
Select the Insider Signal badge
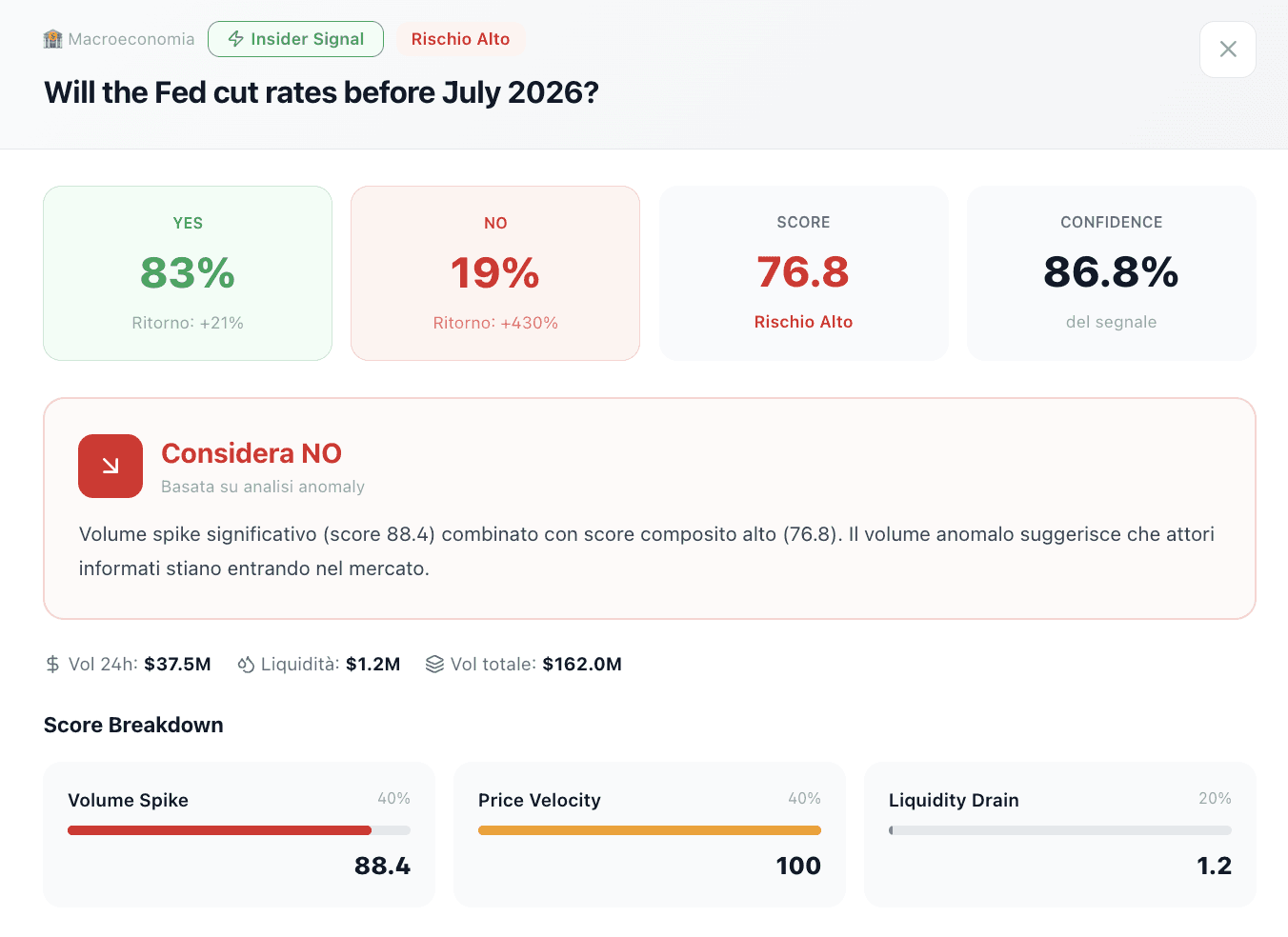point(295,39)
